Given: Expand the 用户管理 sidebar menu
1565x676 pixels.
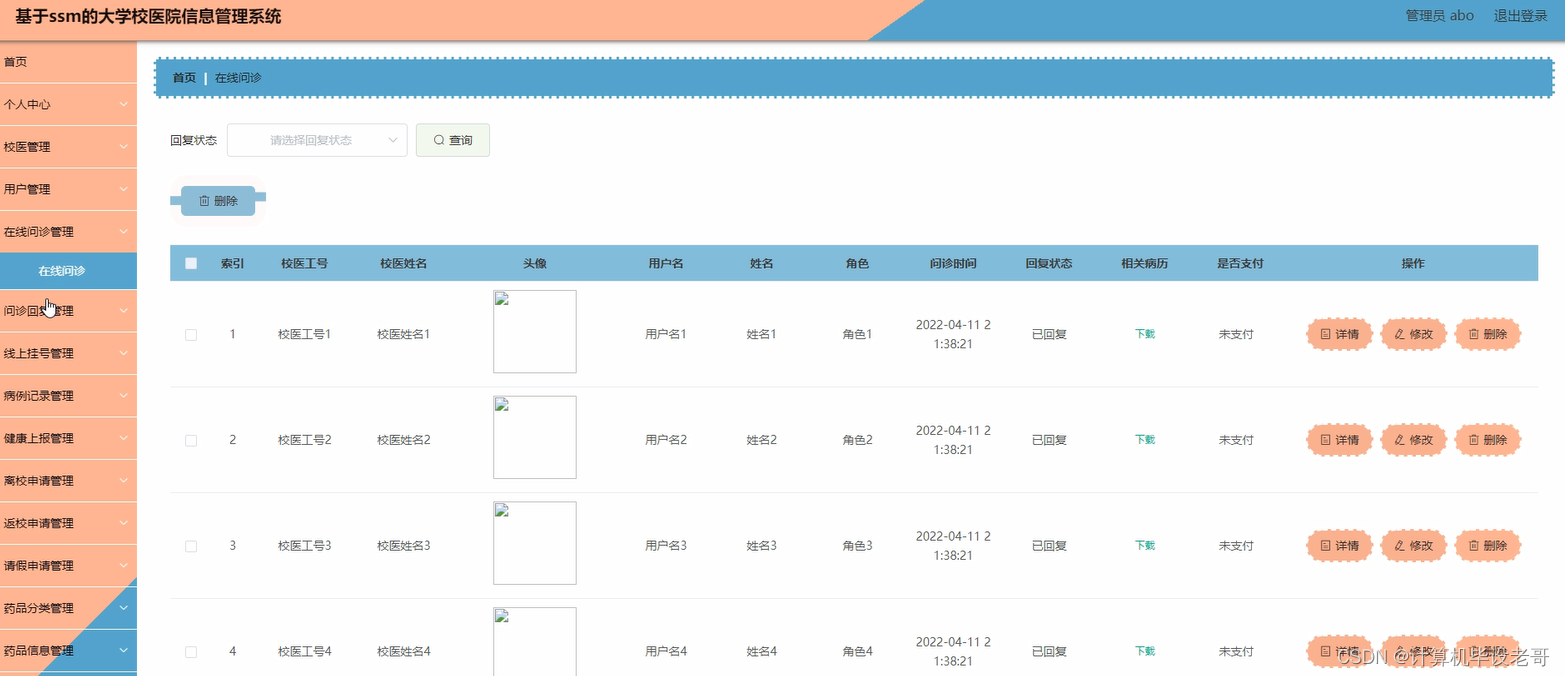Looking at the screenshot, I should coord(68,189).
